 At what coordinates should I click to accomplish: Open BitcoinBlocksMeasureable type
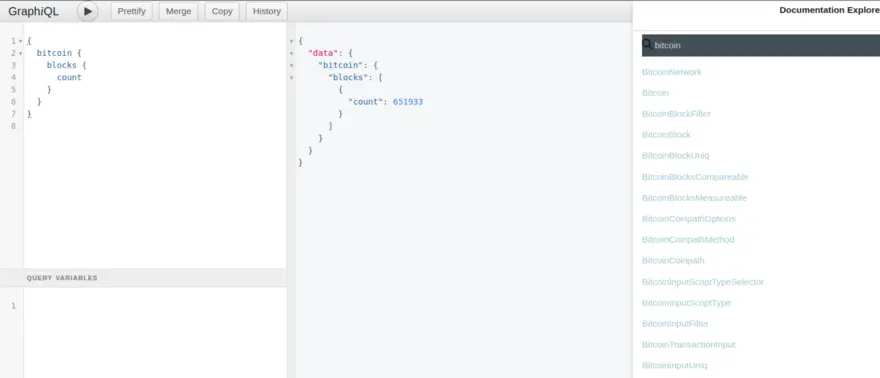tap(694, 197)
